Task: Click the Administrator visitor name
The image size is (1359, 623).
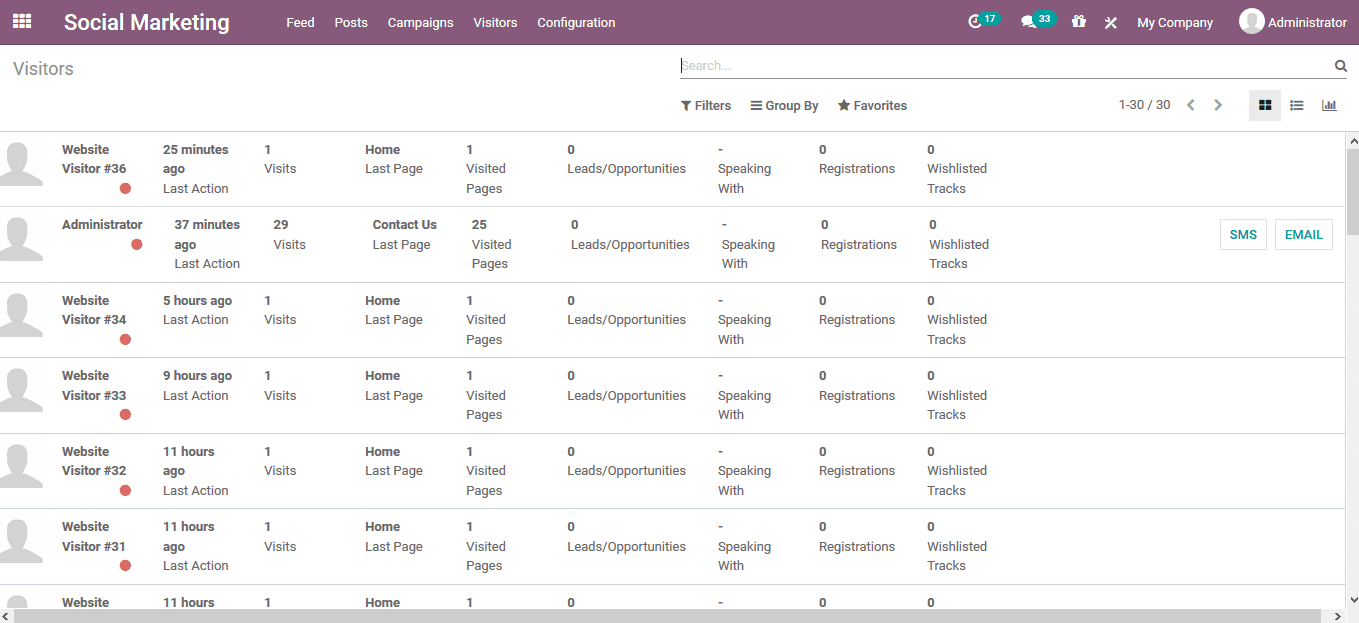Action: (102, 225)
